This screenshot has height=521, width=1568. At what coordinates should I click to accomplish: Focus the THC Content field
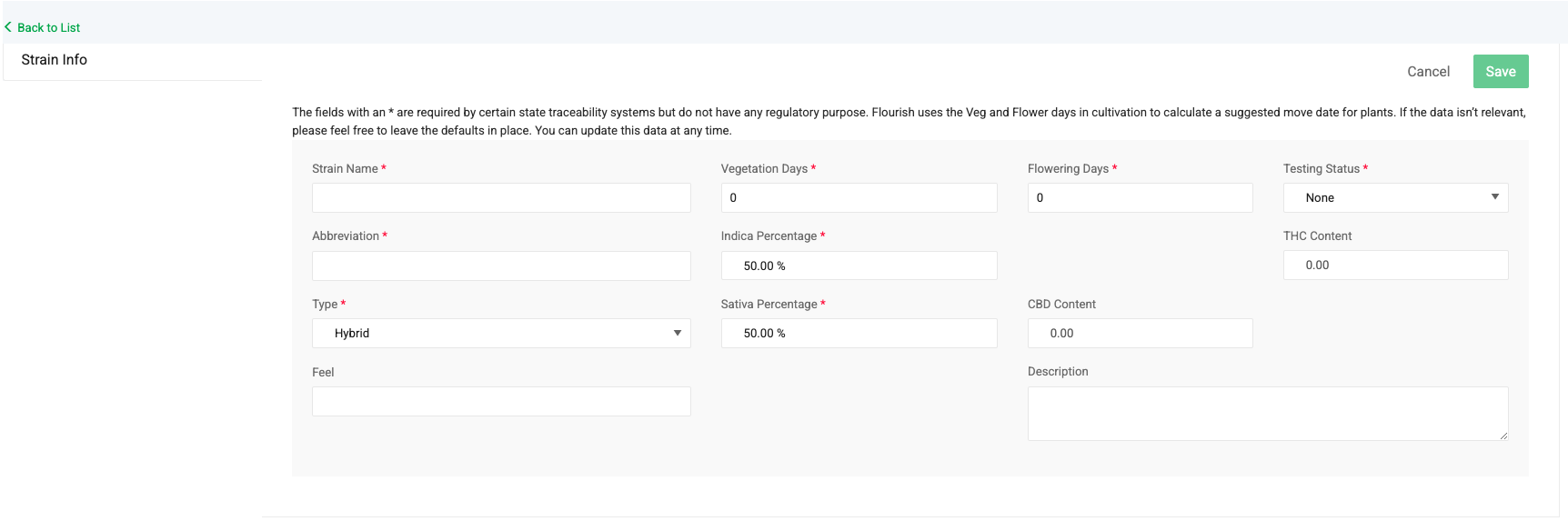coord(1395,265)
